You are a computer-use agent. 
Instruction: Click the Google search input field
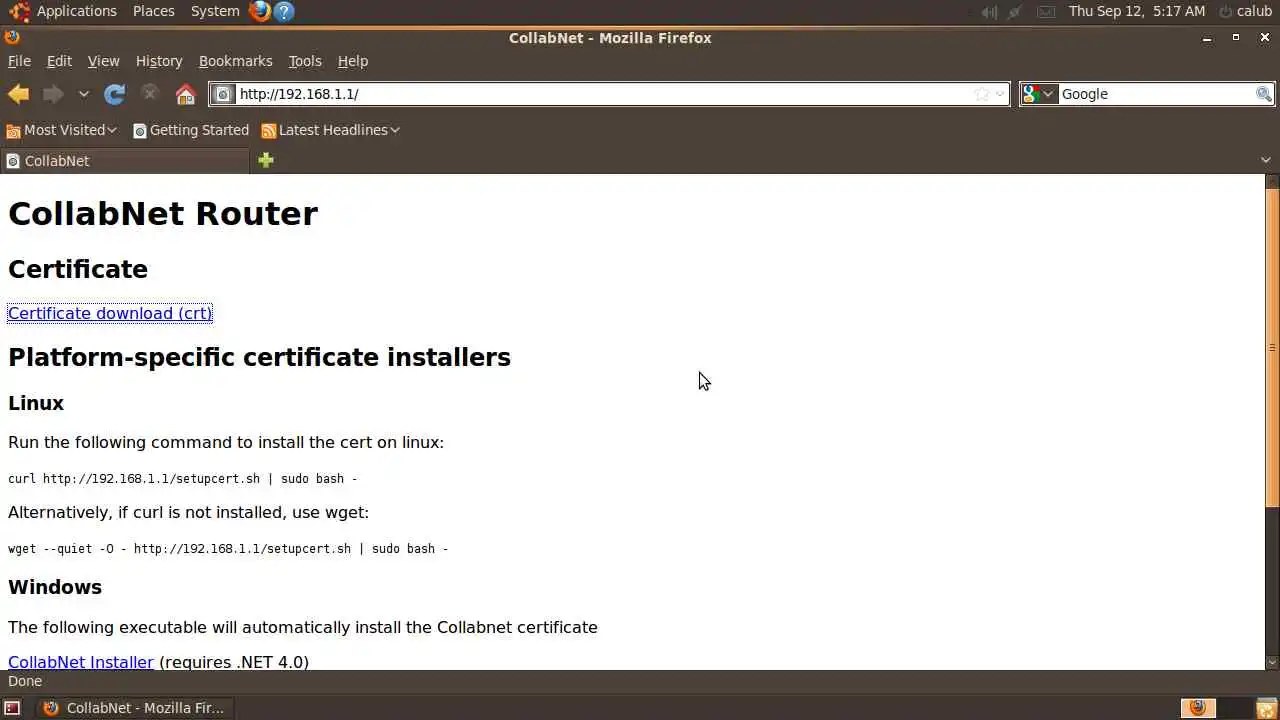pos(1156,94)
